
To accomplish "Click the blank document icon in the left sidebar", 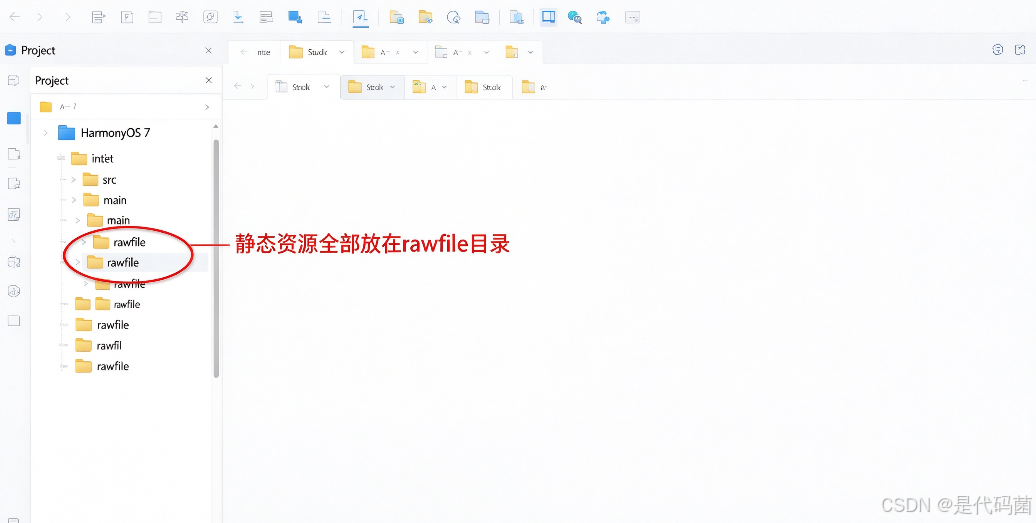I will 13,154.
